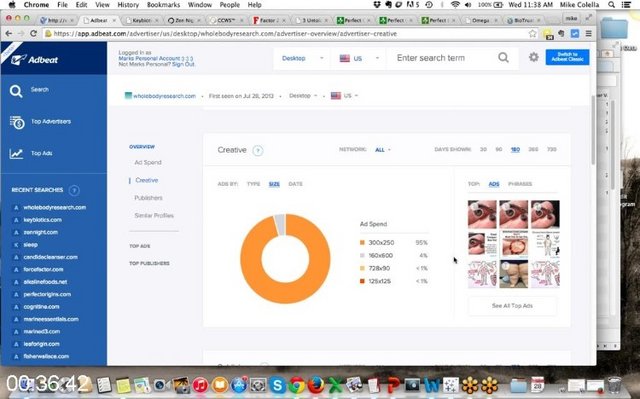Show 180 days of data

[x=515, y=150]
